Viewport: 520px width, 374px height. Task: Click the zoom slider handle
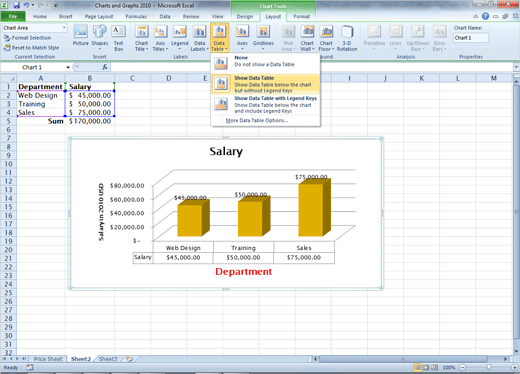(x=488, y=367)
